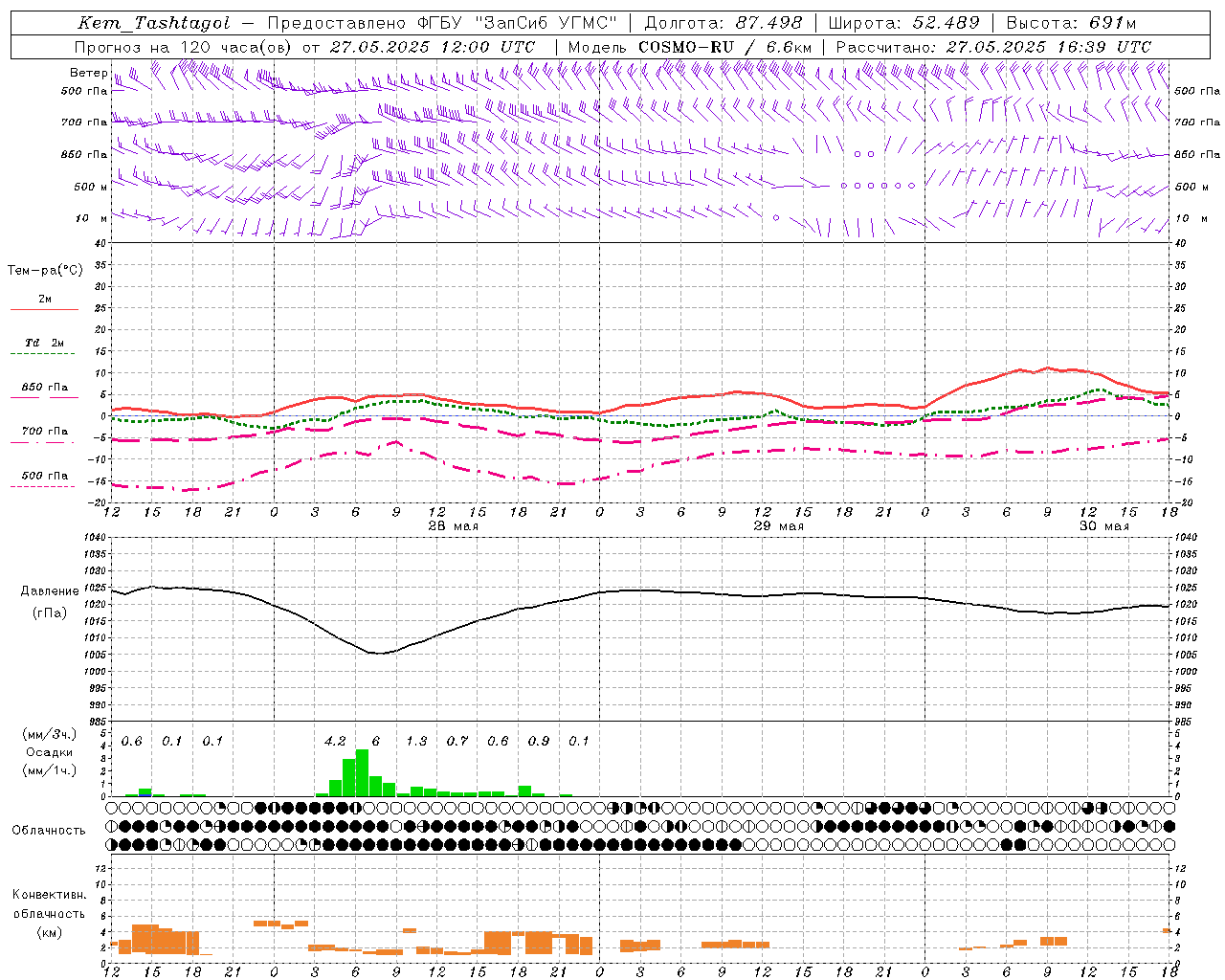The width and height of the screenshot is (1225, 980).
Task: Click the computed time 27.05.2025 16:39 UTC
Action: coord(1049,47)
